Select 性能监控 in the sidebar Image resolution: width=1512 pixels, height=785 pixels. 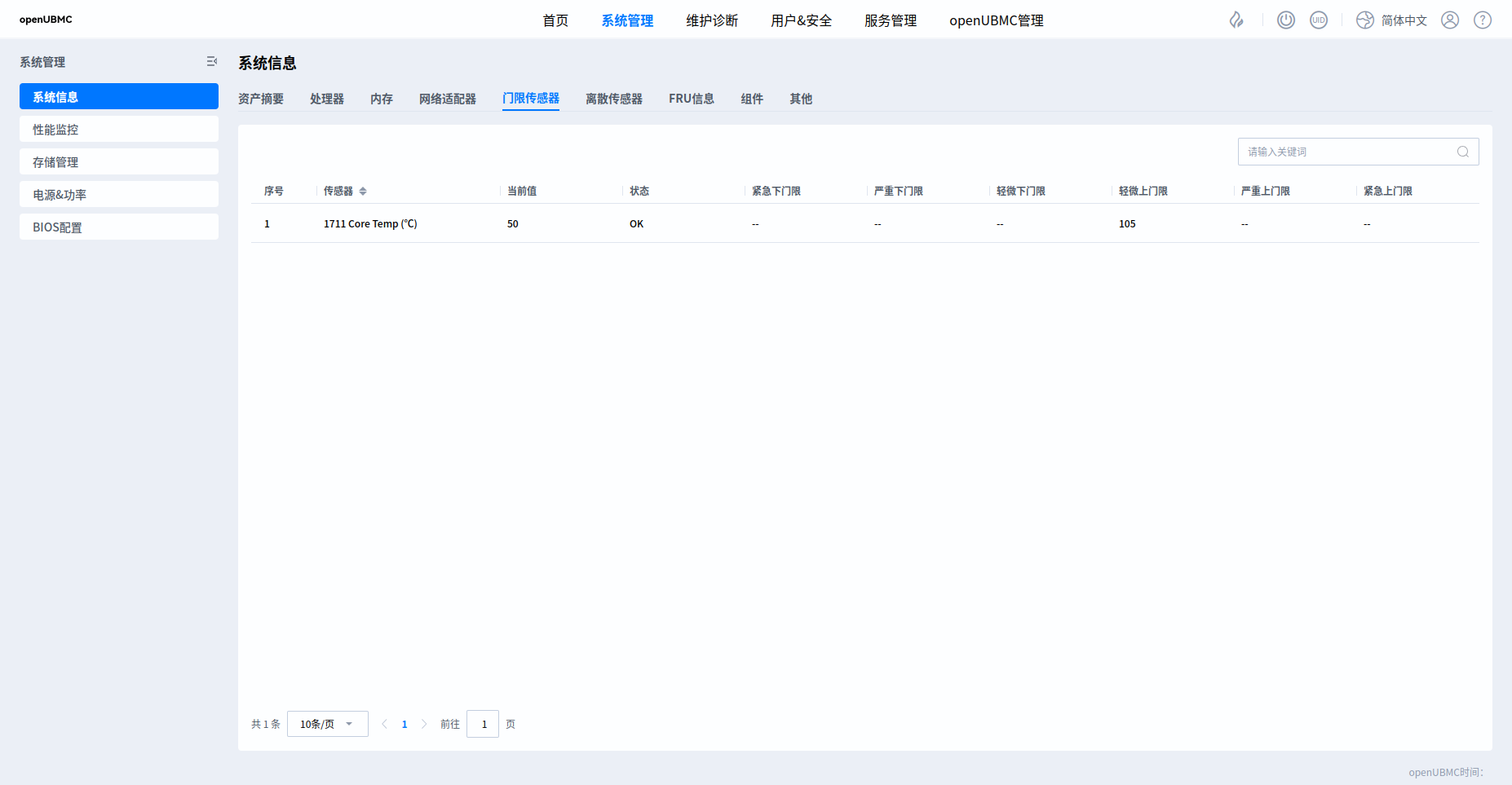119,130
